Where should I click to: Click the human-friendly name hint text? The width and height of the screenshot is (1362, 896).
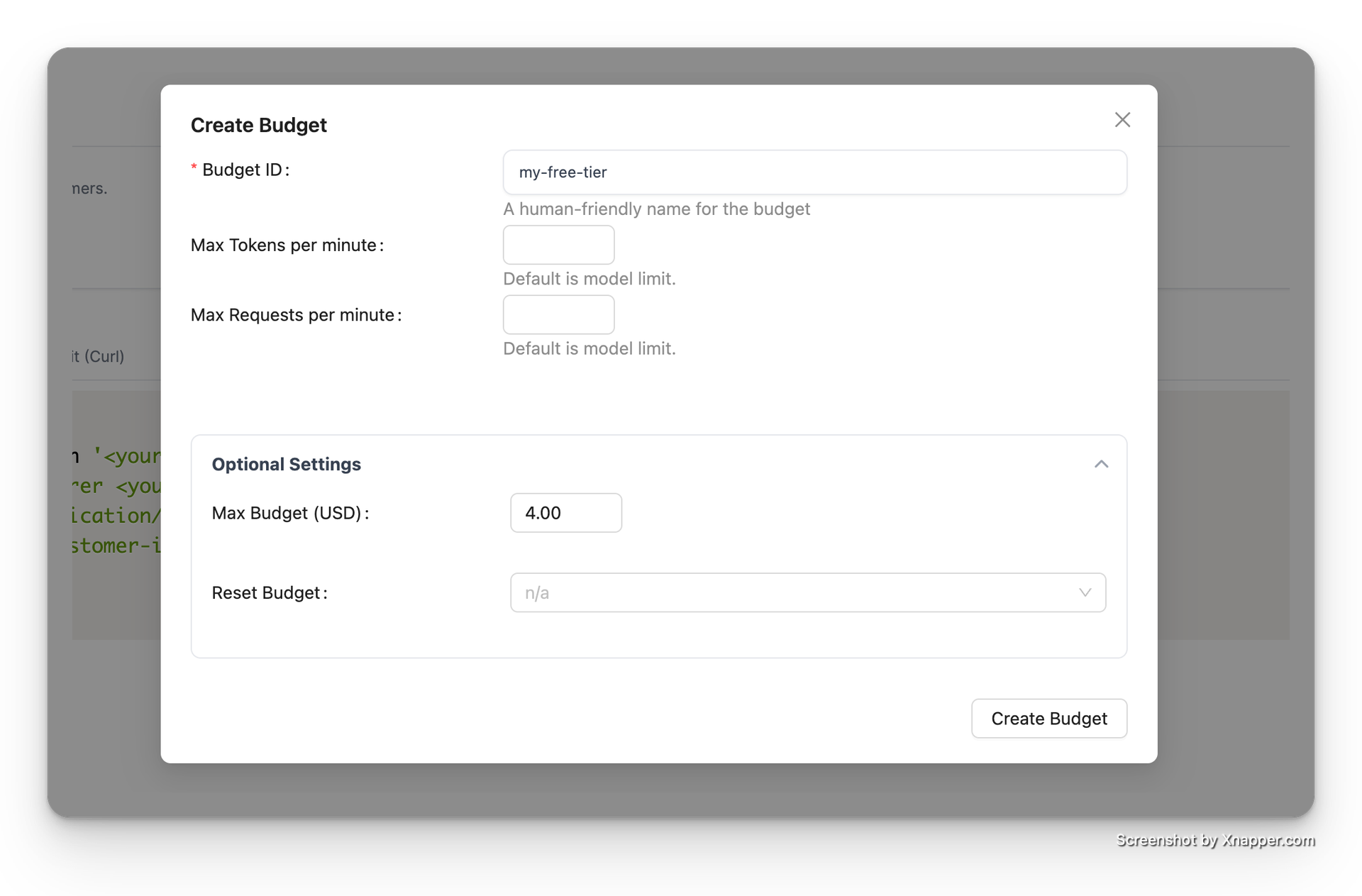(x=656, y=209)
